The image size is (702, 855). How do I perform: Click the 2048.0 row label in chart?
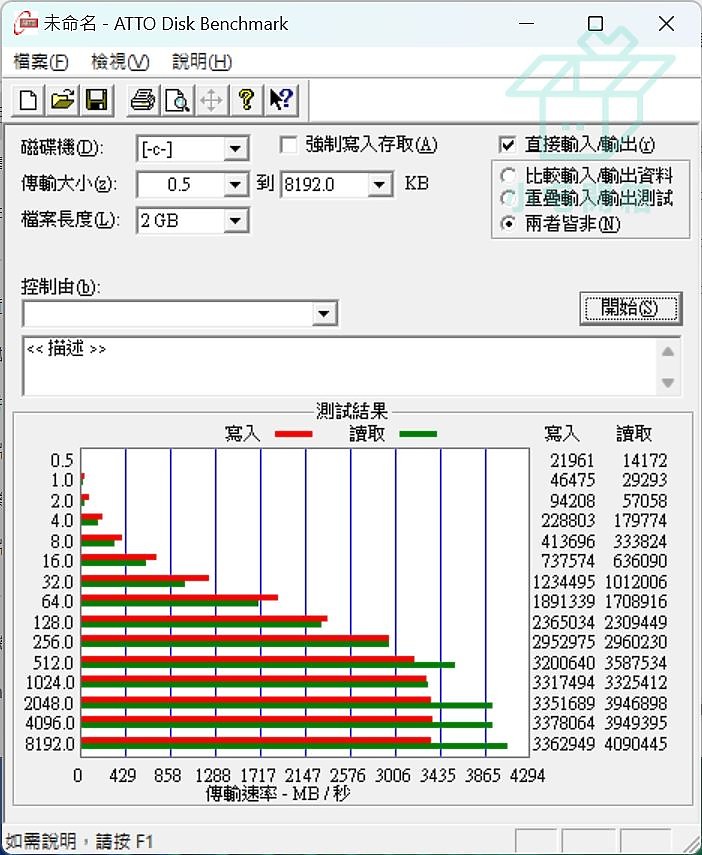point(49,703)
